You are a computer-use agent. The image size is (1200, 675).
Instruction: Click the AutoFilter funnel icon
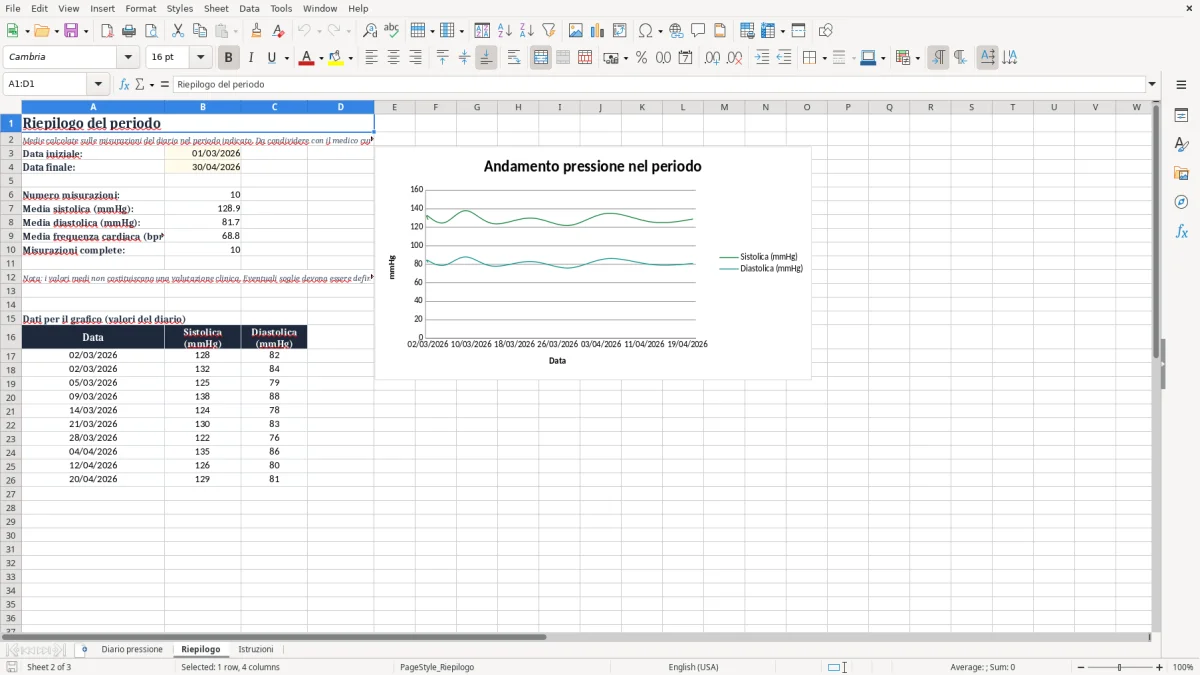549,31
